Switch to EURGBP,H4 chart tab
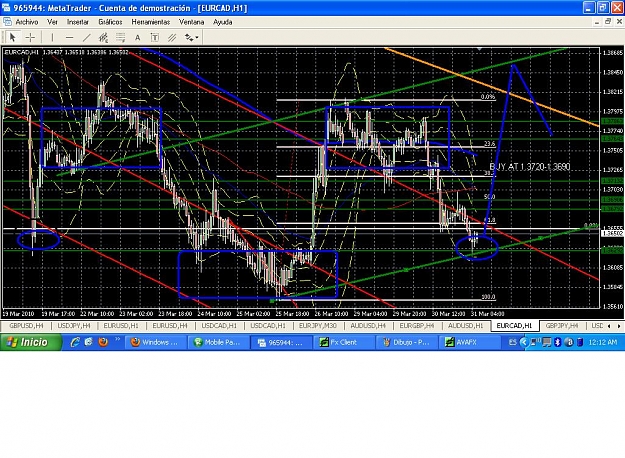The width and height of the screenshot is (625, 458). coord(417,326)
